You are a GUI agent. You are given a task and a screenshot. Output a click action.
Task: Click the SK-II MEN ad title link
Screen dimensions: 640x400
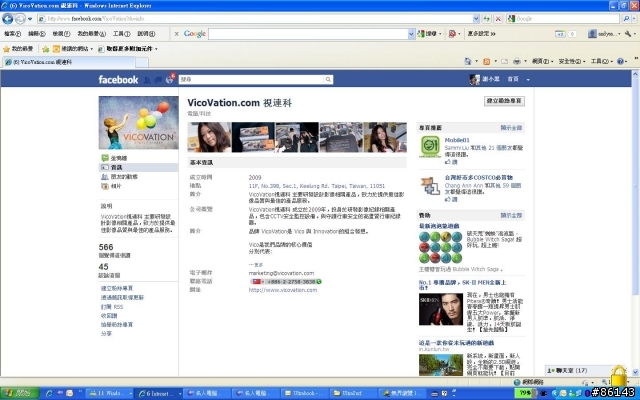[462, 285]
